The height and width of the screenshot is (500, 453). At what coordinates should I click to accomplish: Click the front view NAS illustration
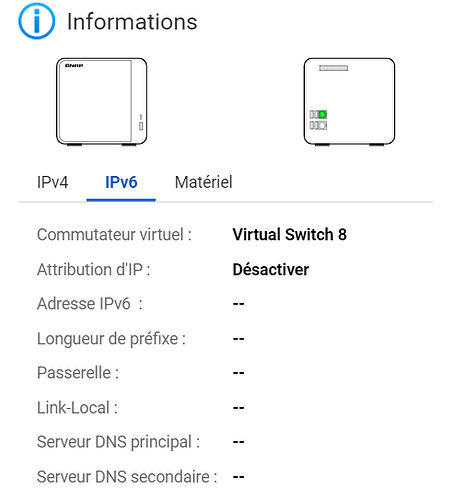pyautogui.click(x=101, y=102)
